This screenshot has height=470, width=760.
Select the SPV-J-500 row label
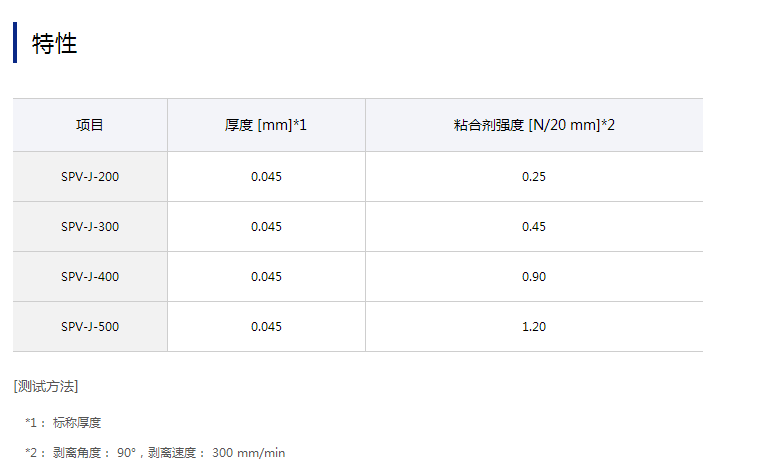[90, 327]
